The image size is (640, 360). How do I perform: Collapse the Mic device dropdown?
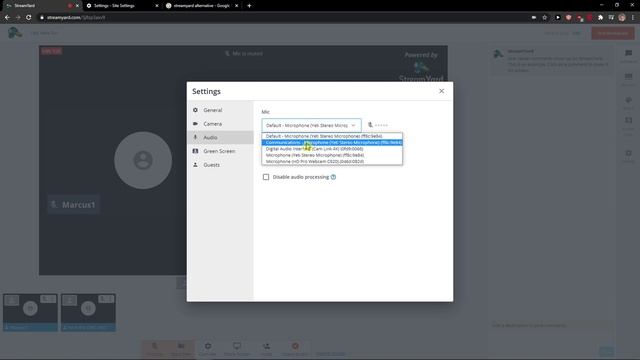click(311, 125)
